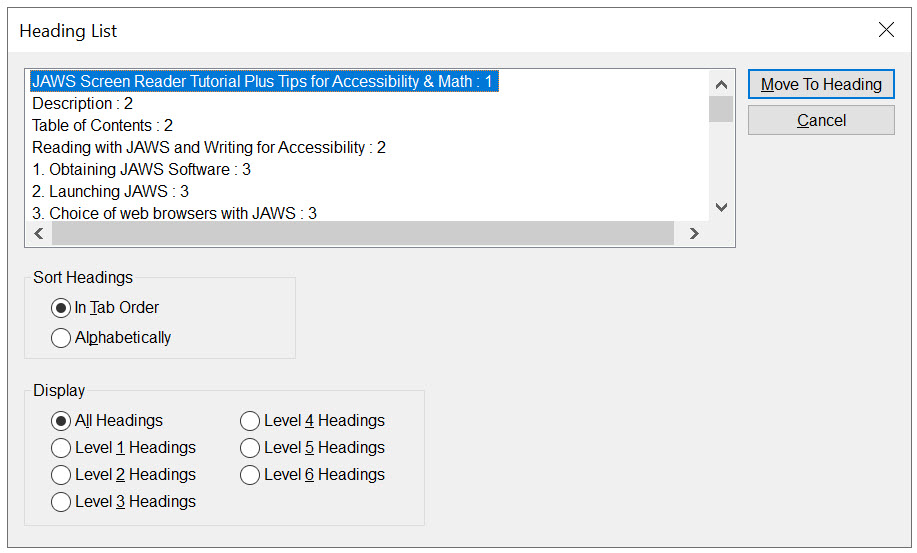The height and width of the screenshot is (553, 917).
Task: Select JAWS Screen Reader Tutorial heading
Action: (264, 81)
